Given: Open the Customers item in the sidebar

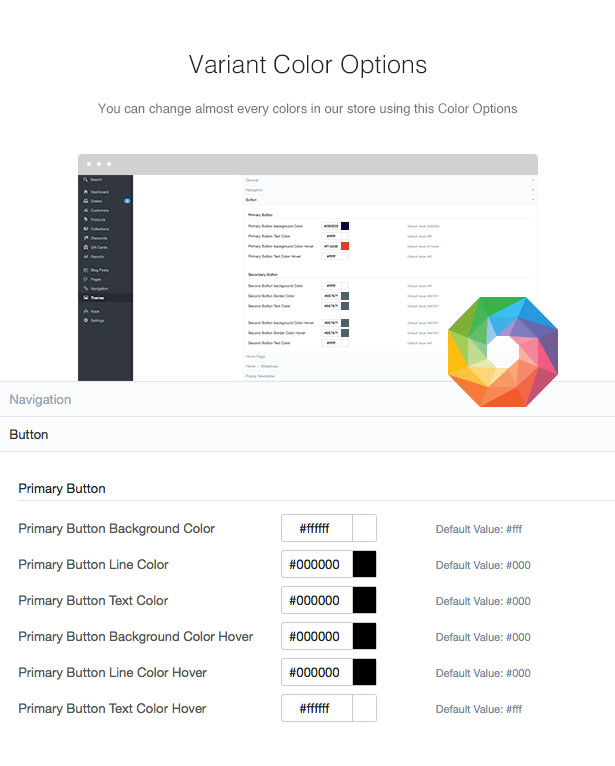Looking at the screenshot, I should [x=96, y=210].
